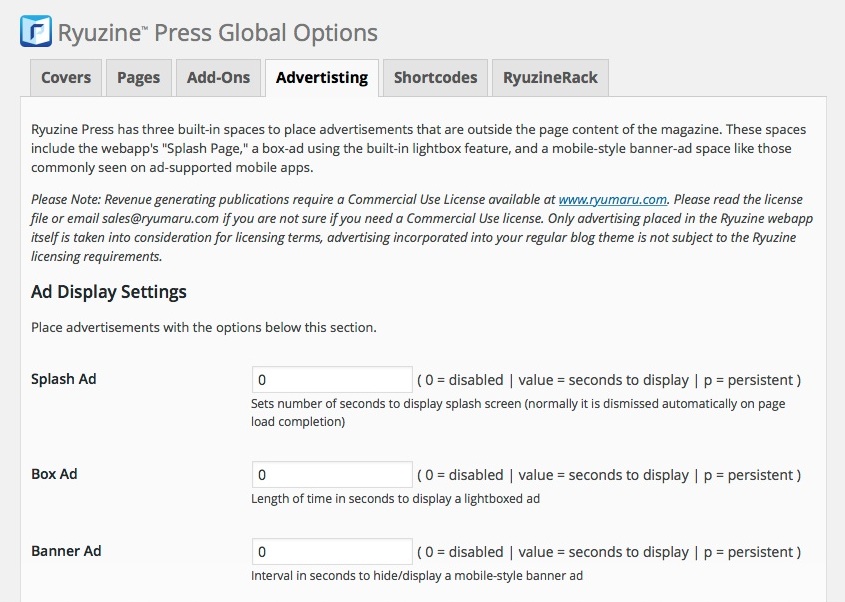Focus the Splash Ad seconds field
845x602 pixels.
(332, 380)
